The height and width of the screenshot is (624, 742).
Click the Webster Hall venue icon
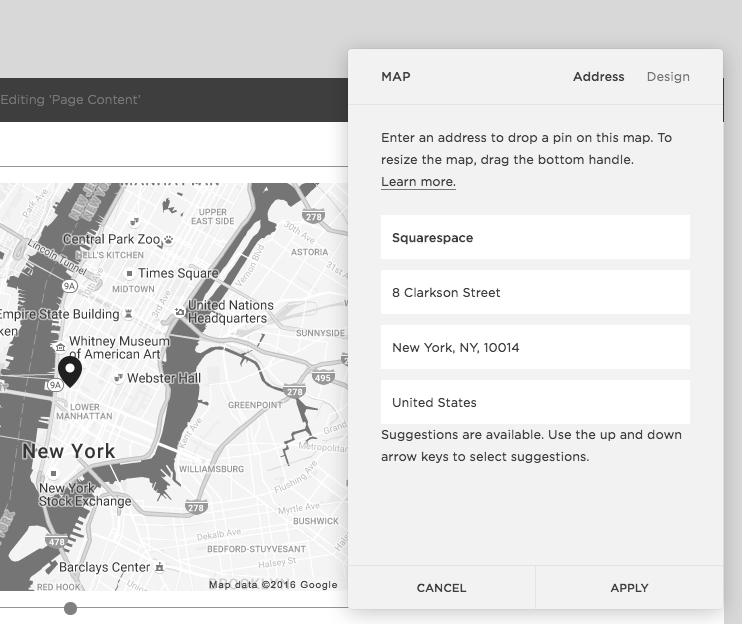click(x=119, y=378)
